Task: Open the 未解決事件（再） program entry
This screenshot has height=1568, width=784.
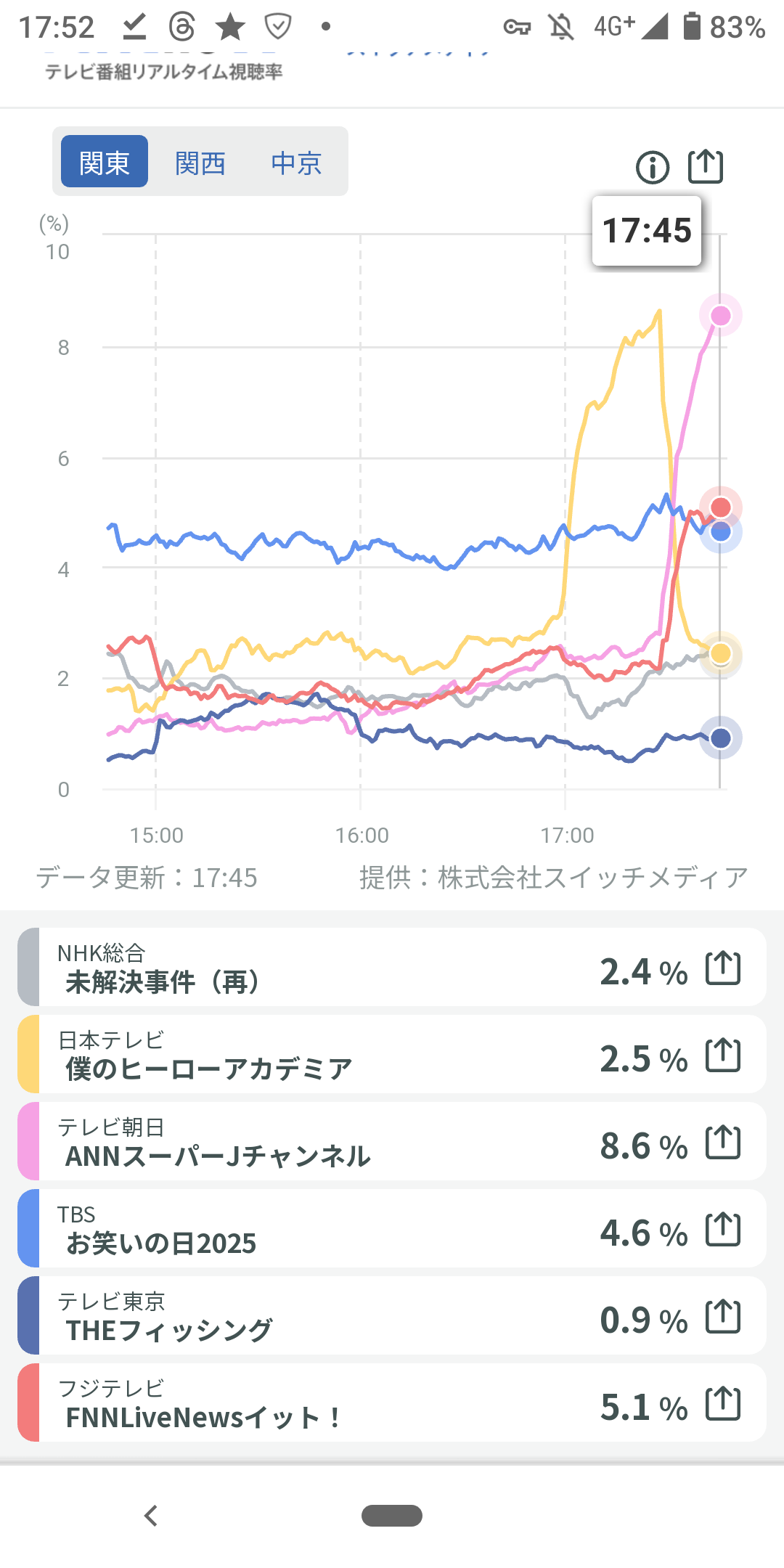Action: tap(162, 981)
